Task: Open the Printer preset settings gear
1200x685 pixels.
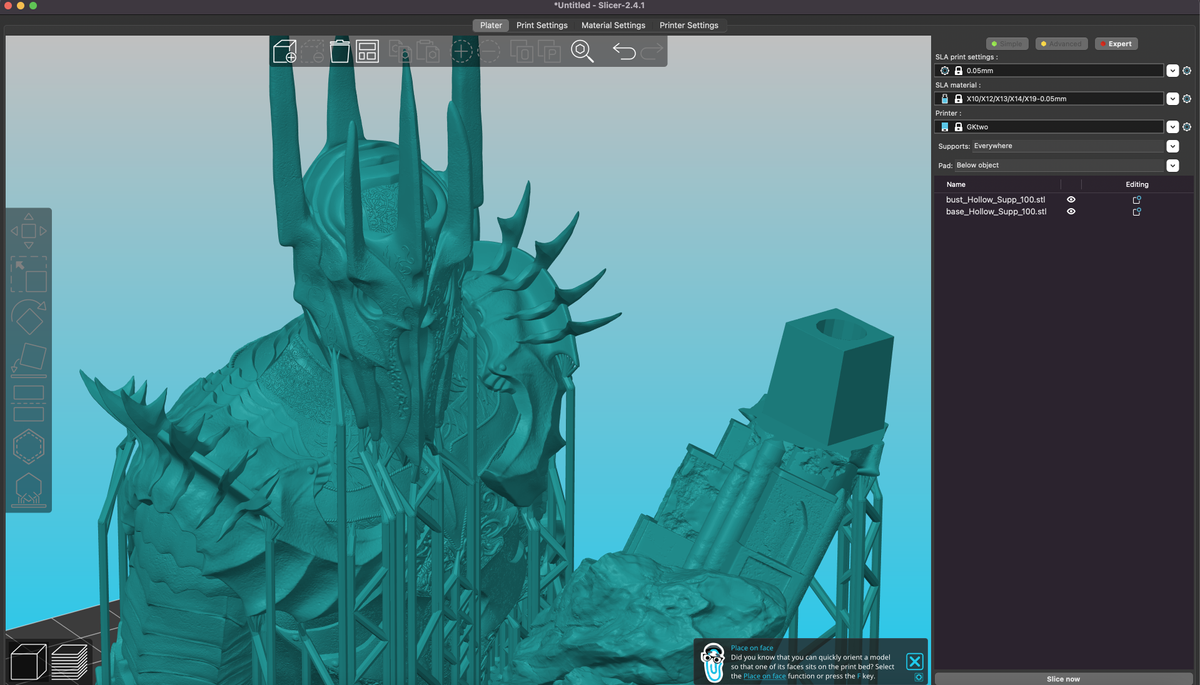Action: click(1187, 127)
